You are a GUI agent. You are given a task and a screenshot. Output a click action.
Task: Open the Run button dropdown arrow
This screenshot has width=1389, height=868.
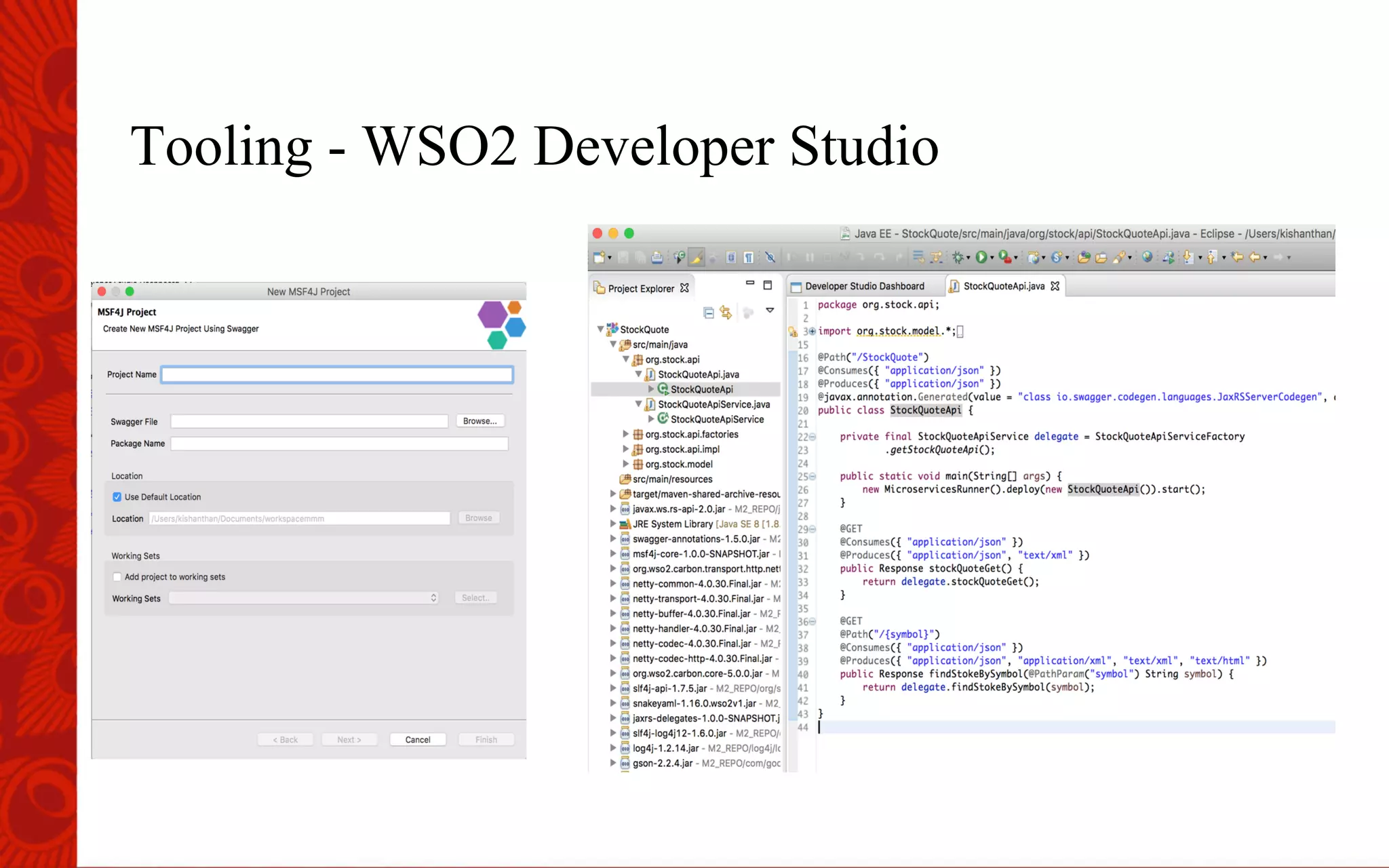[992, 258]
